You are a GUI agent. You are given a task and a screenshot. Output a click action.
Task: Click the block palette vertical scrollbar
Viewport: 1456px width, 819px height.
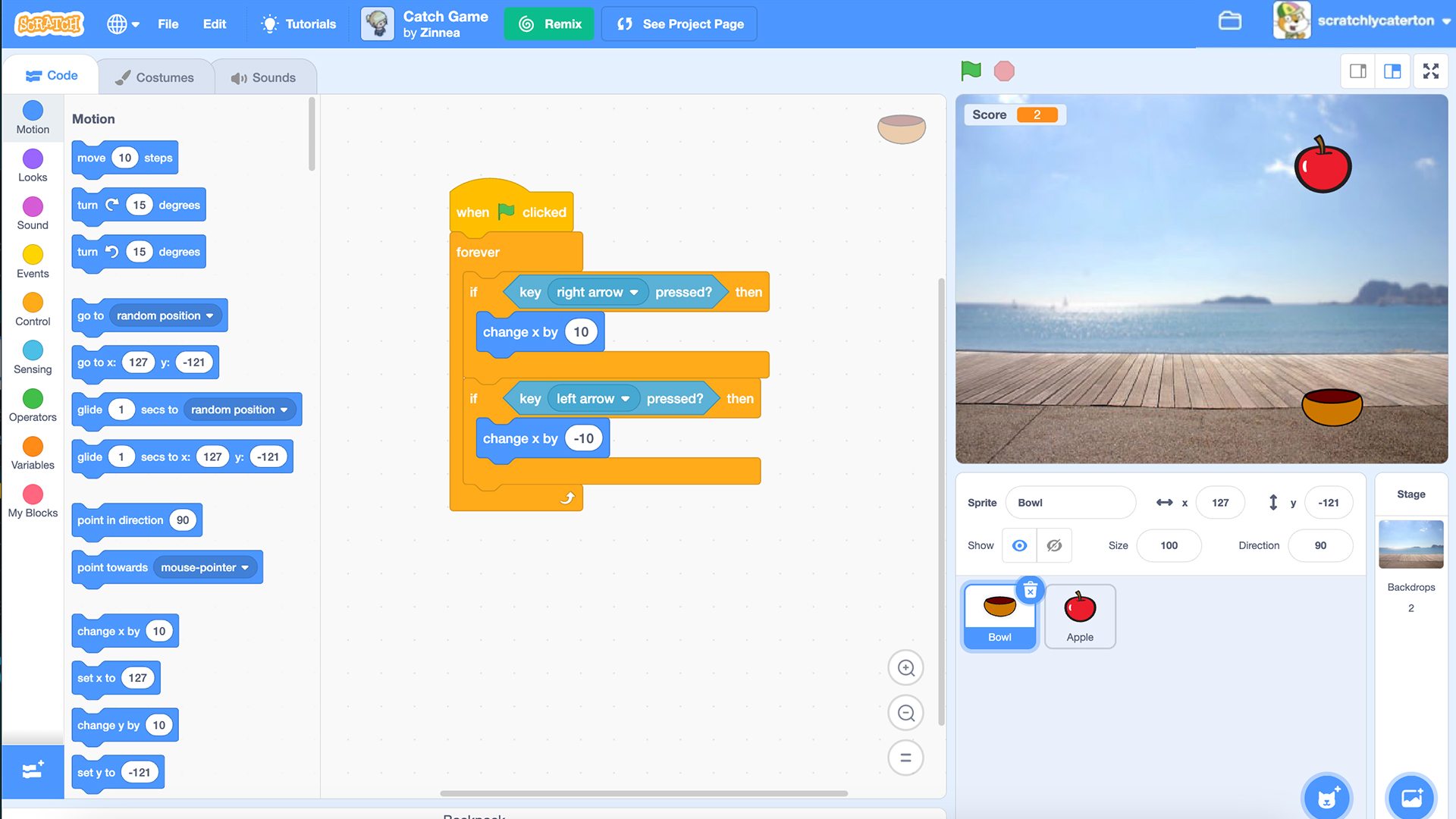coord(312,135)
